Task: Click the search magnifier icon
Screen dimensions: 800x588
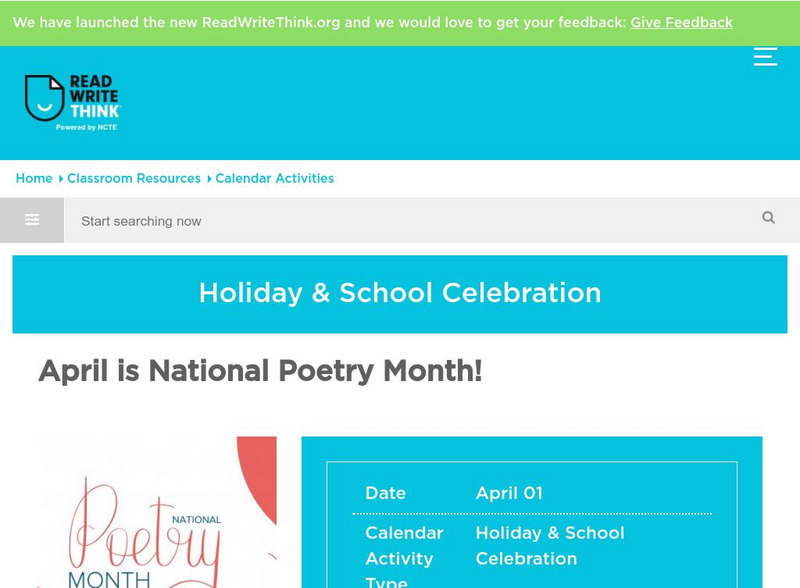Action: 768,218
